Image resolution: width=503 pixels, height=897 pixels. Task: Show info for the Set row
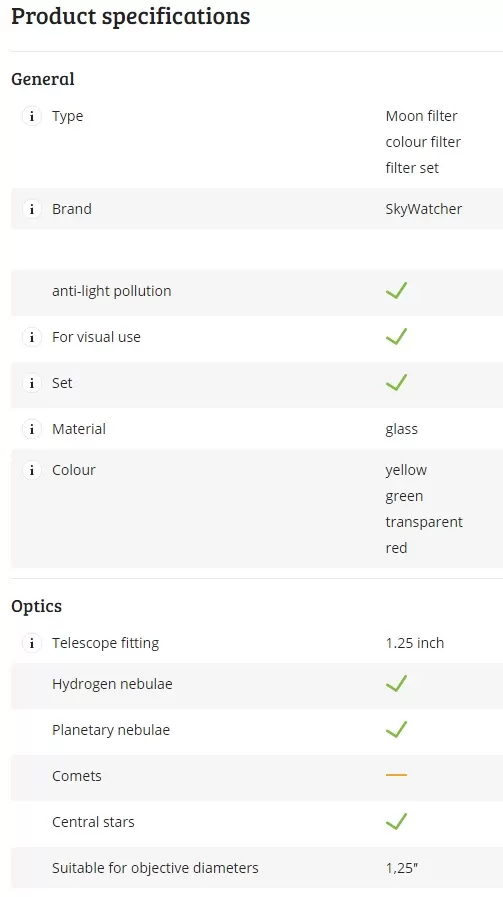pos(32,383)
